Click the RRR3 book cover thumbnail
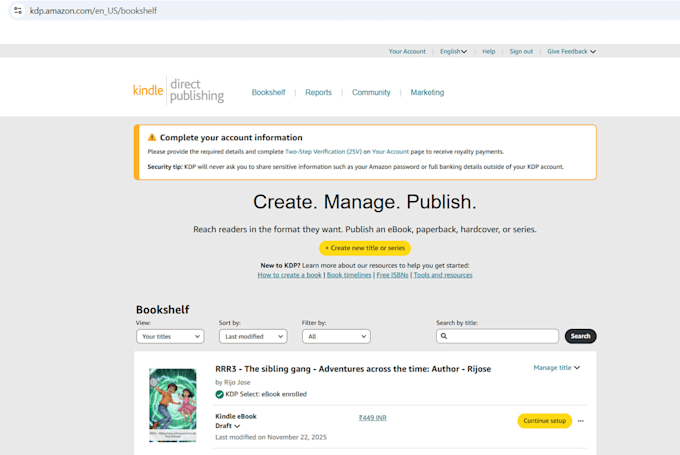The image size is (680, 455). pos(173,405)
